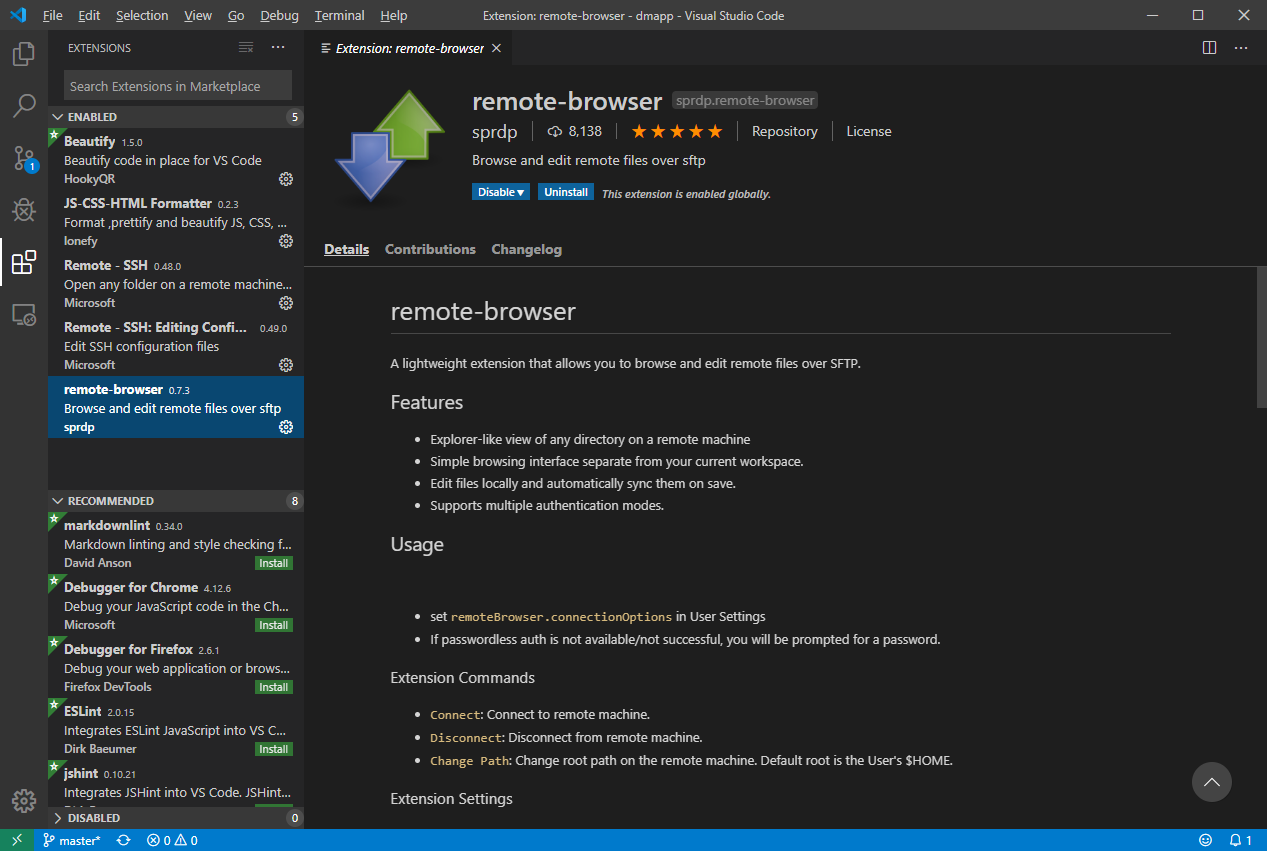This screenshot has height=851, width=1267.
Task: Close the Extension: remote-browser tab
Action: 497,48
